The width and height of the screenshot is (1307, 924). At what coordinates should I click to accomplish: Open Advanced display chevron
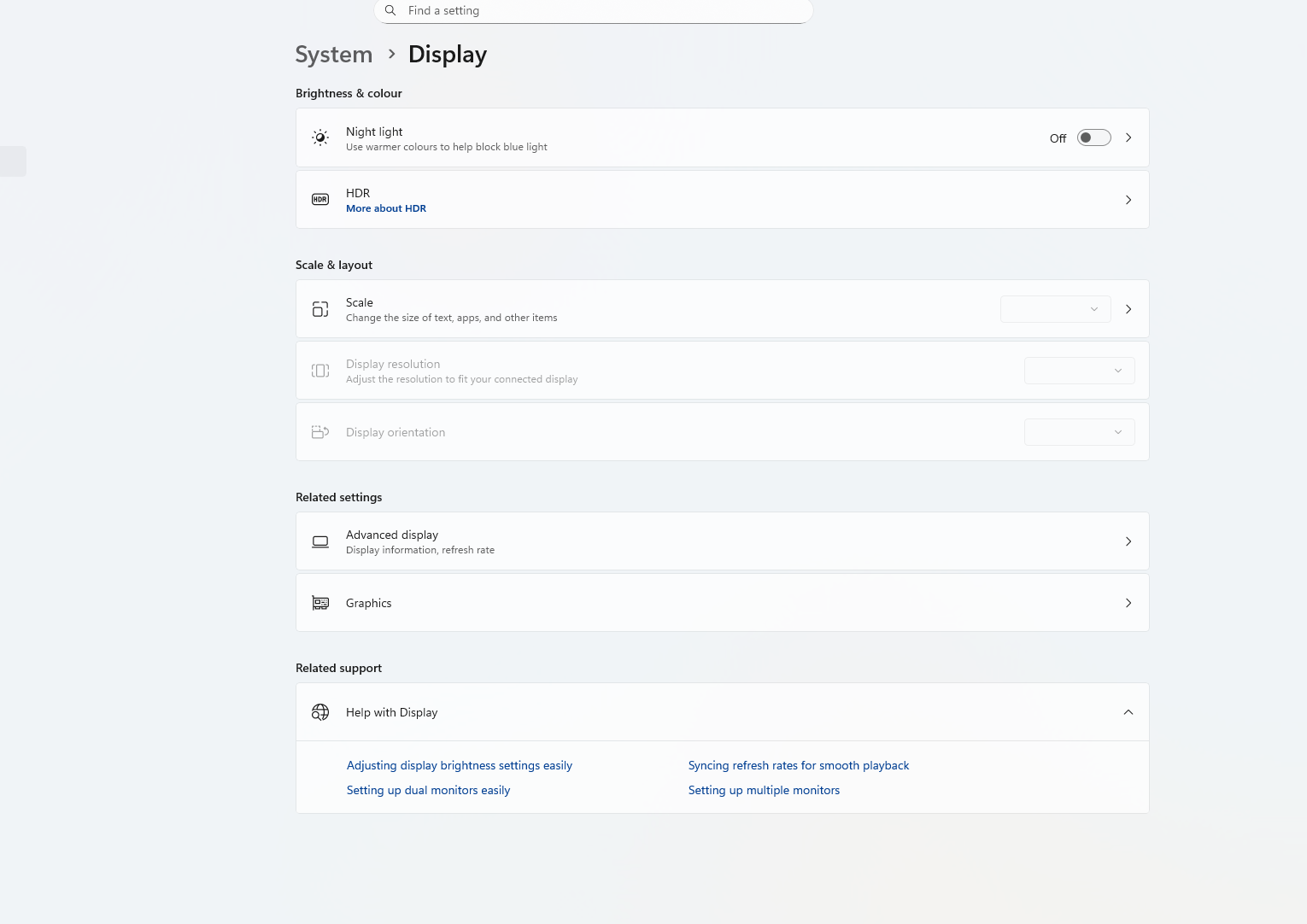click(x=1128, y=541)
